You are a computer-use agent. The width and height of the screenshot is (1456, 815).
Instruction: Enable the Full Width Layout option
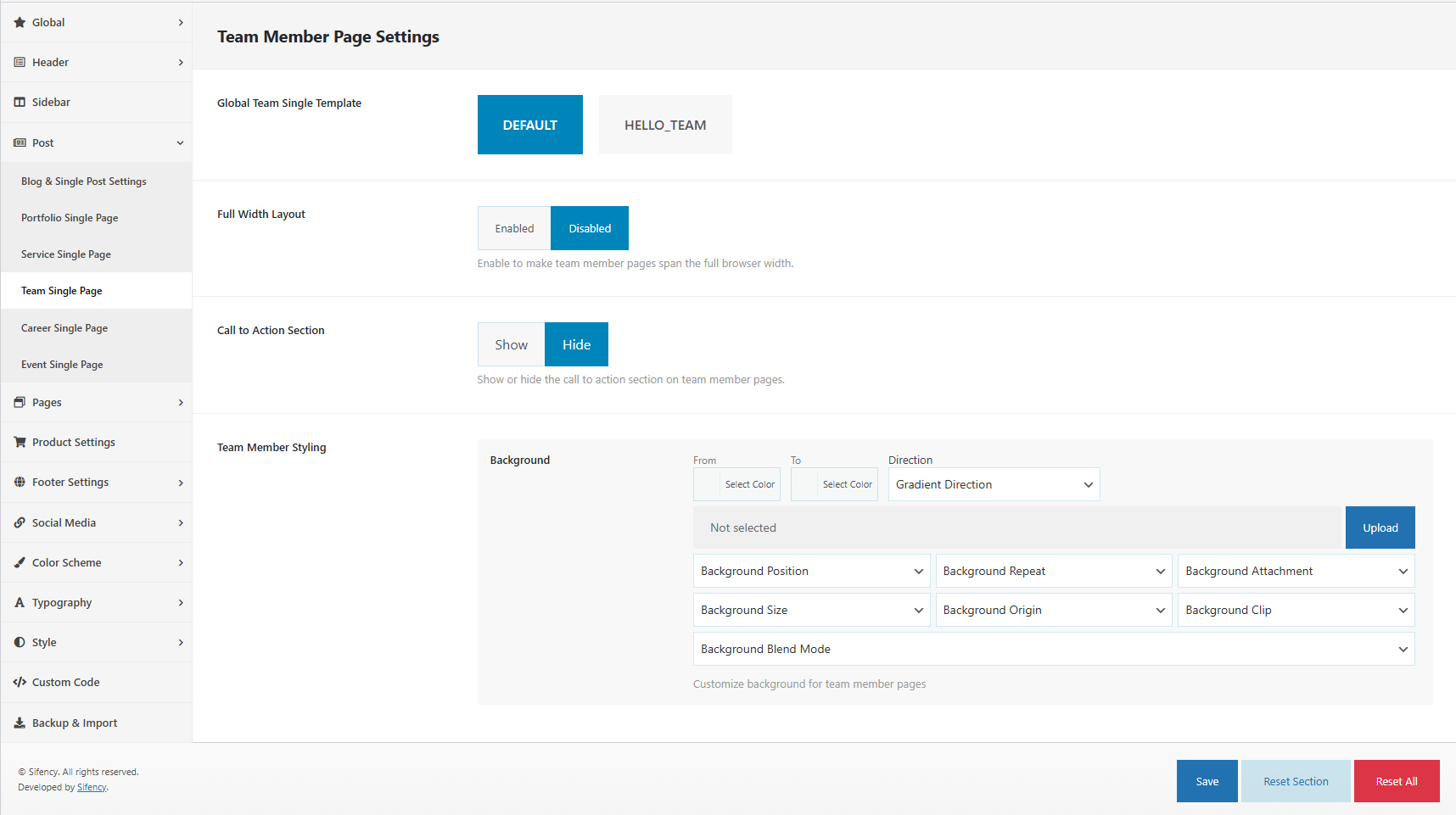click(514, 229)
